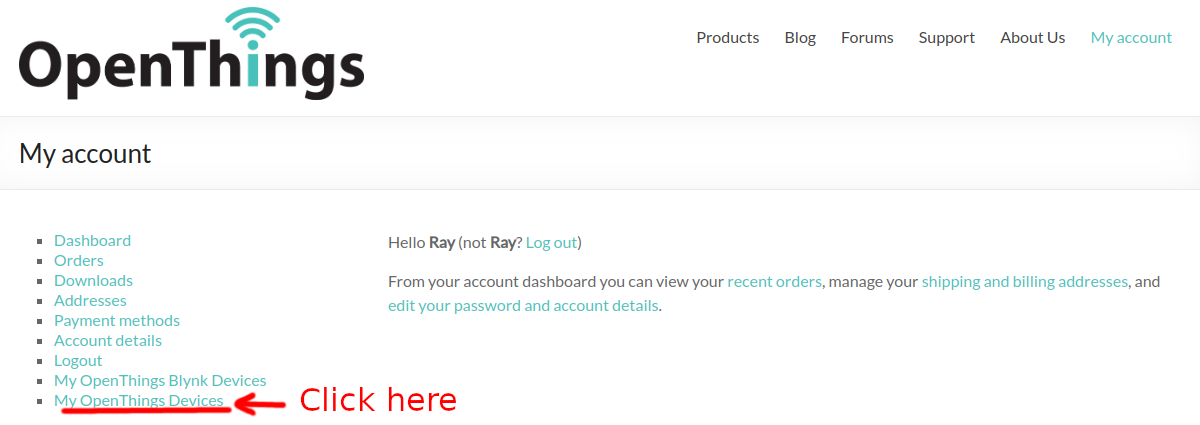Click the OpenThings logo

(191, 53)
